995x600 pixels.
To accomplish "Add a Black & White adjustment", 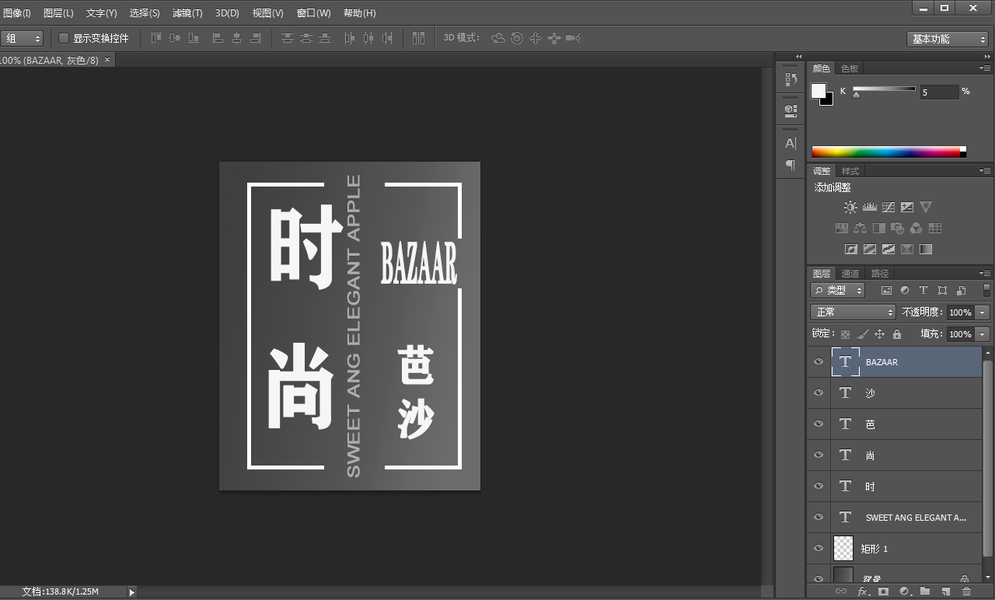I will pyautogui.click(x=879, y=228).
